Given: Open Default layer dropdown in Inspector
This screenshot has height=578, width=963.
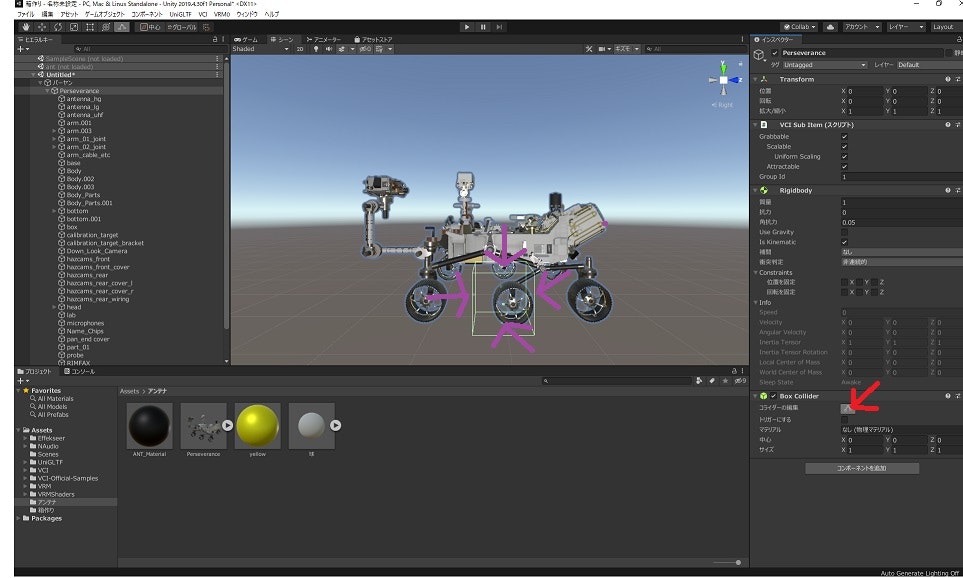Looking at the screenshot, I should click(x=929, y=64).
